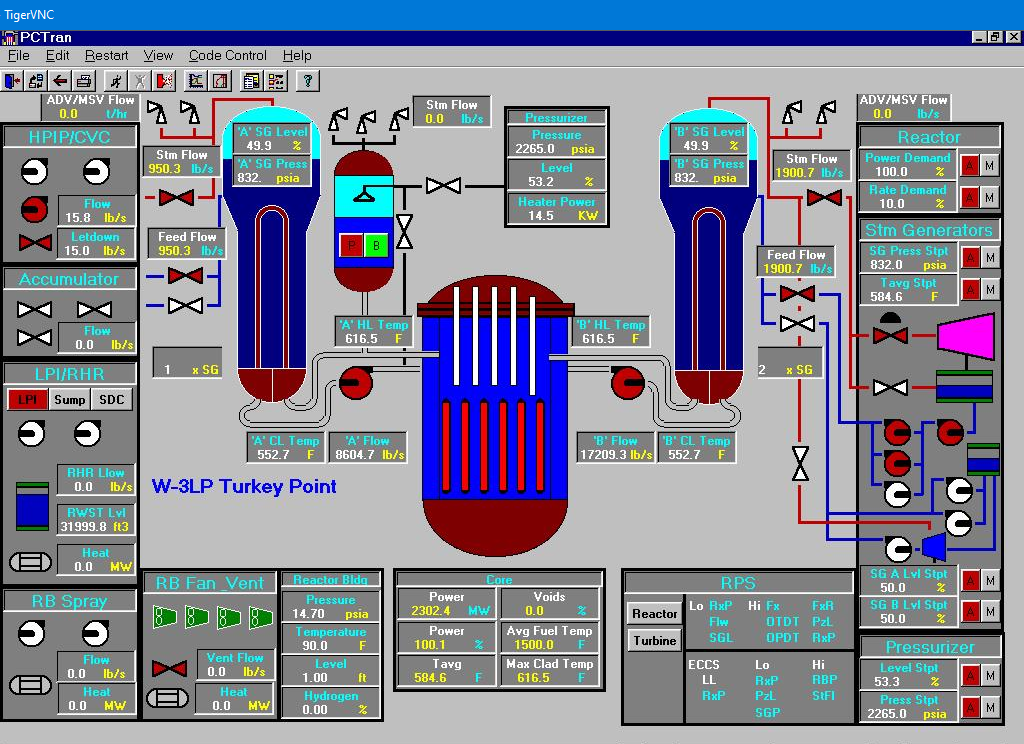Open the Restart menu
The image size is (1024, 744).
(106, 56)
